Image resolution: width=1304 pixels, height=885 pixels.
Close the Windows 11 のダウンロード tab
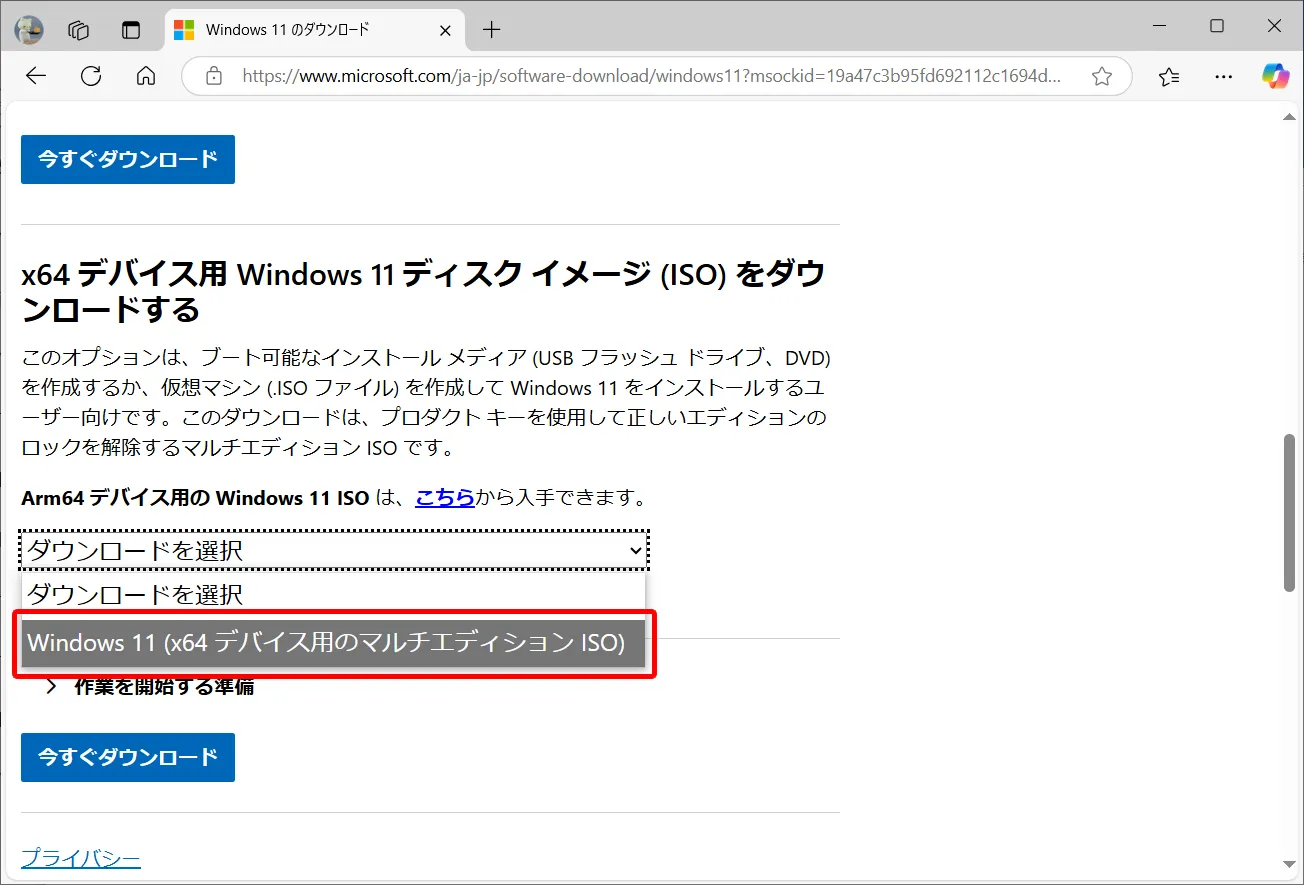[x=446, y=30]
